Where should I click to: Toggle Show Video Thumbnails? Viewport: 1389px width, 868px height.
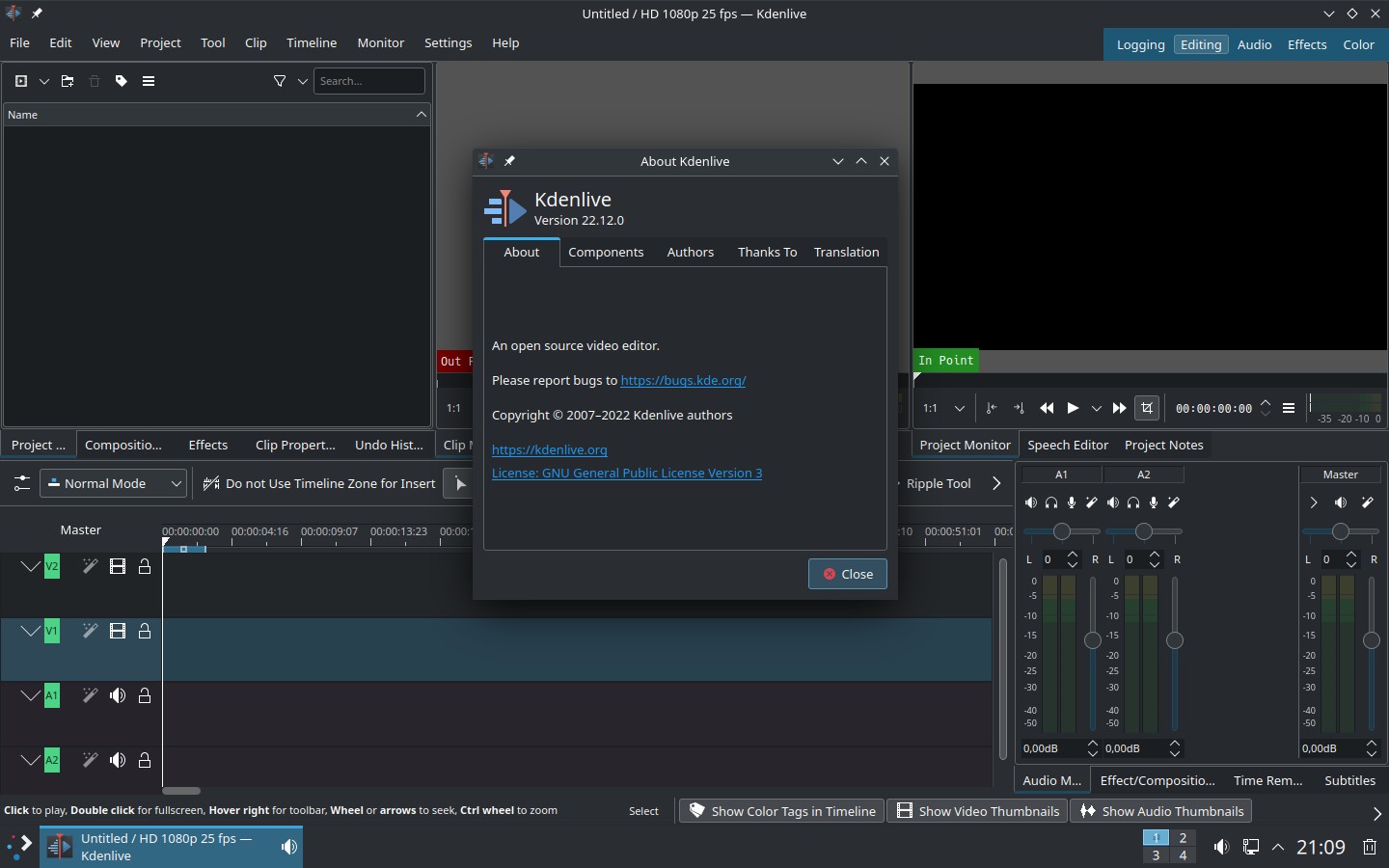[977, 811]
